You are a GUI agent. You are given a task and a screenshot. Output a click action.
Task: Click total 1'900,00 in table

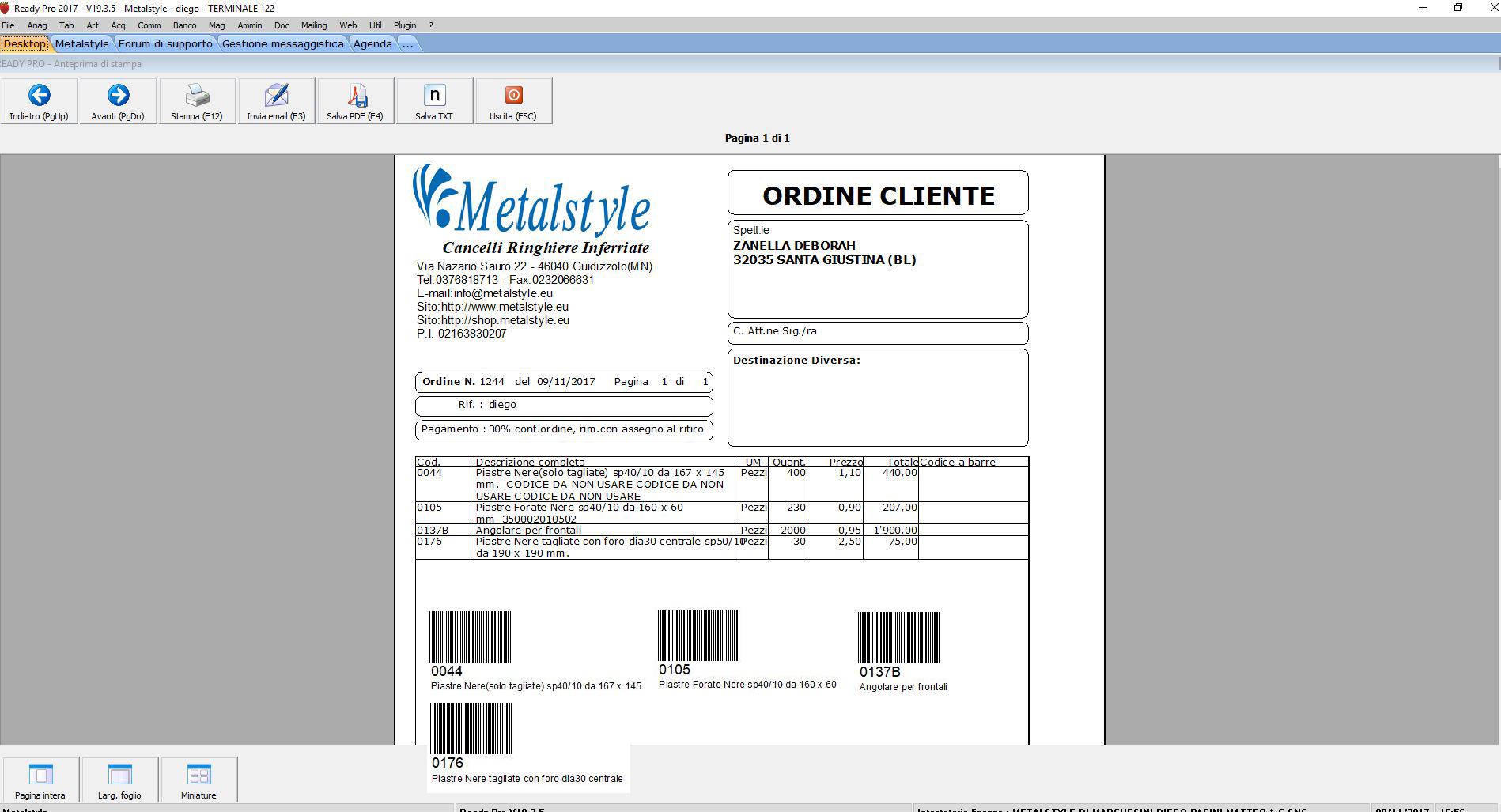[895, 531]
